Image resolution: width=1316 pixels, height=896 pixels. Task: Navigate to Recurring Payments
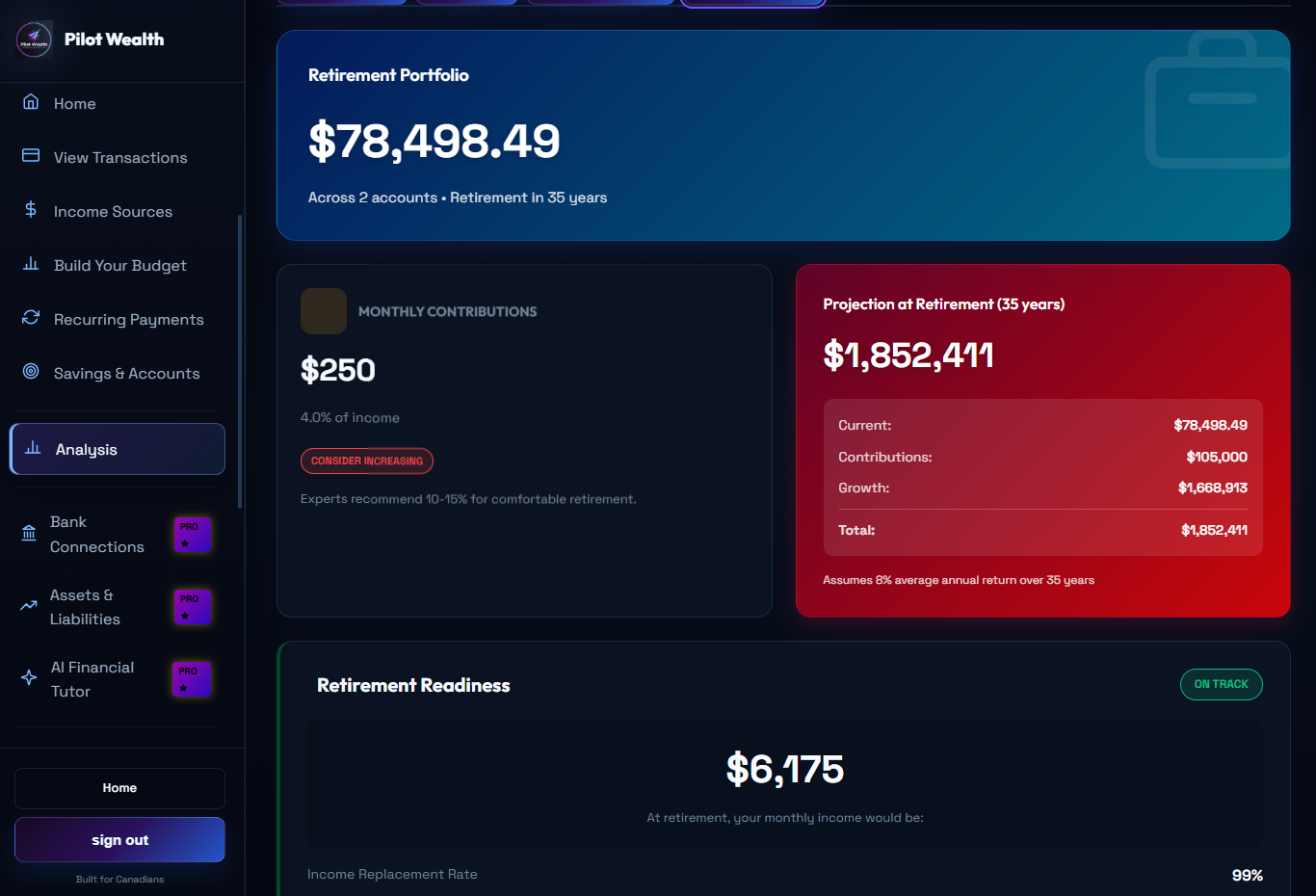(x=118, y=319)
